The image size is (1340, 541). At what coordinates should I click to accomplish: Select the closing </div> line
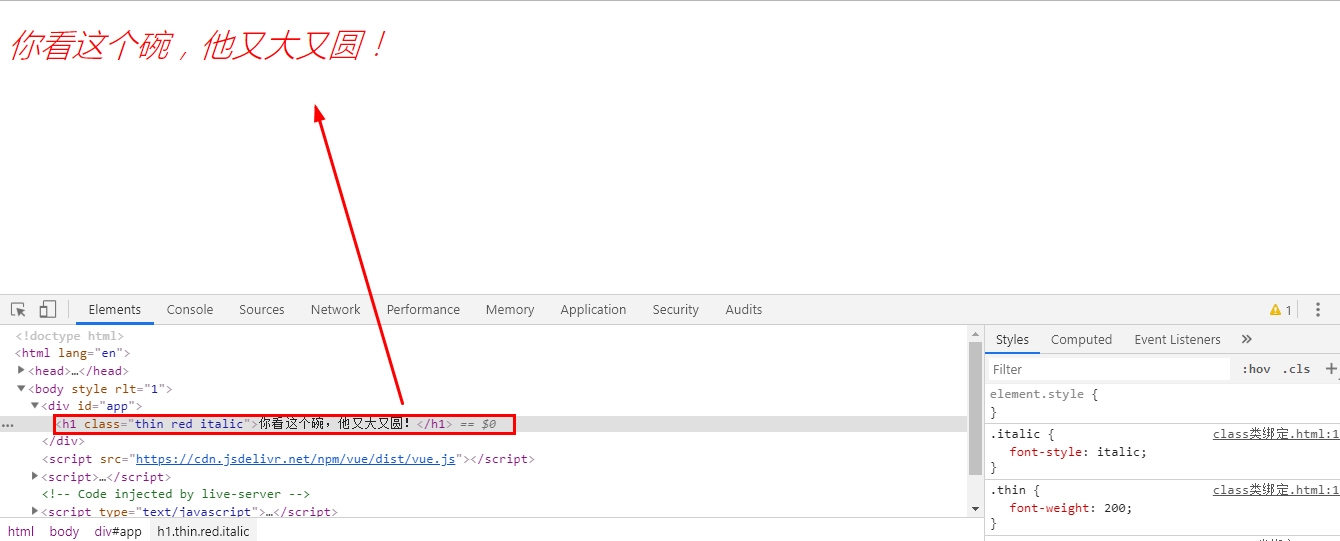[x=62, y=441]
